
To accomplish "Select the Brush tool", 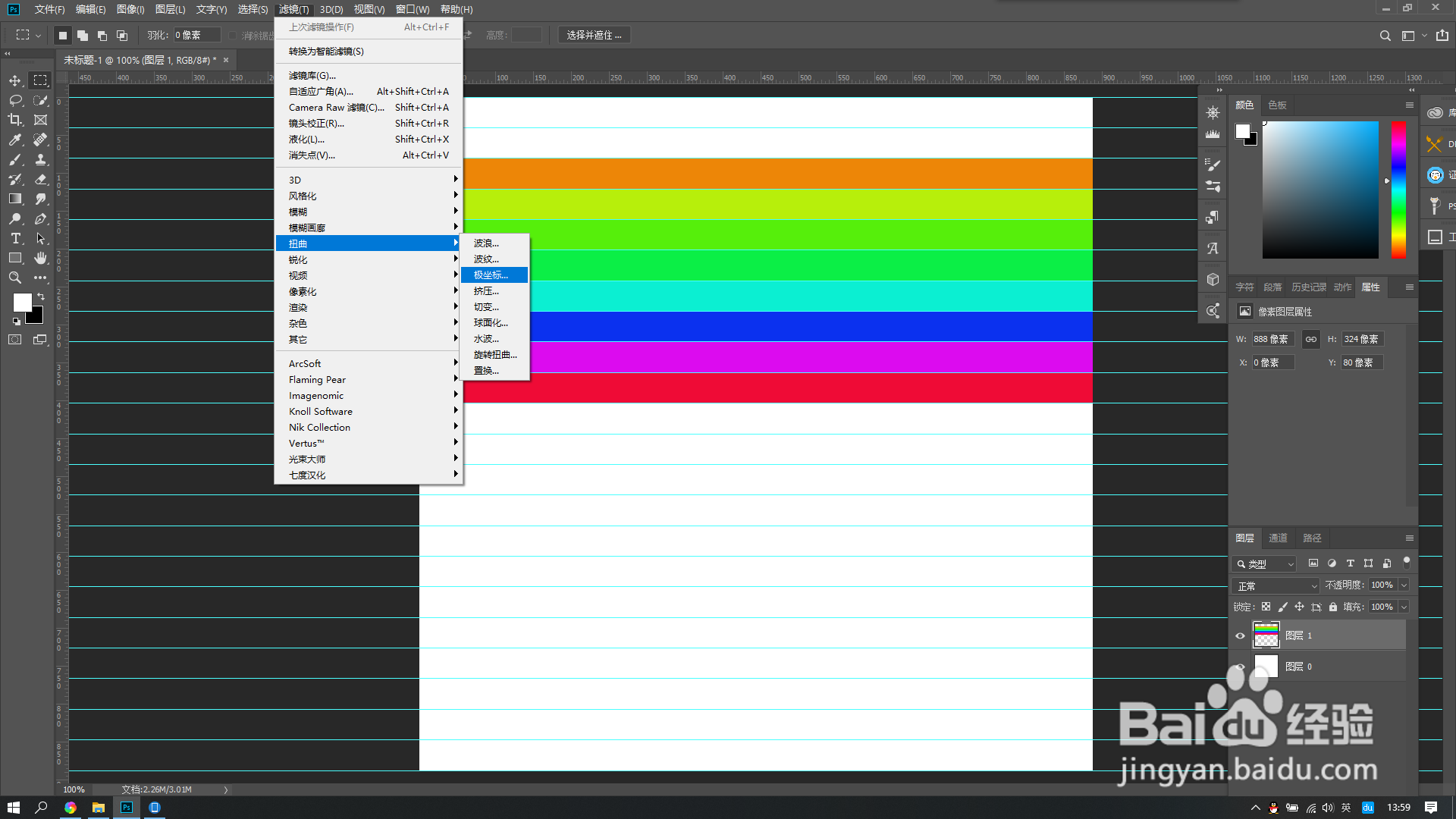I will [x=15, y=159].
